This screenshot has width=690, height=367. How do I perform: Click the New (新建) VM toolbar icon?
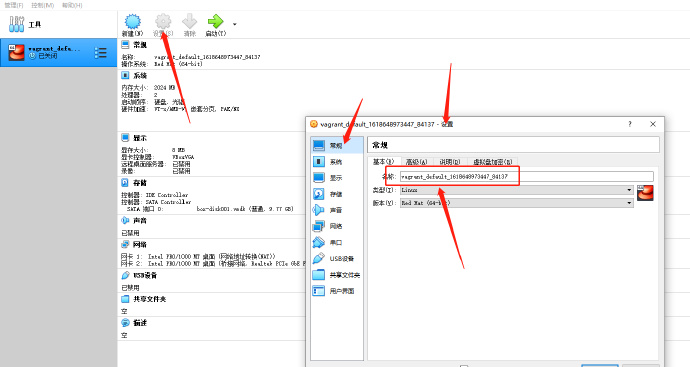132,21
